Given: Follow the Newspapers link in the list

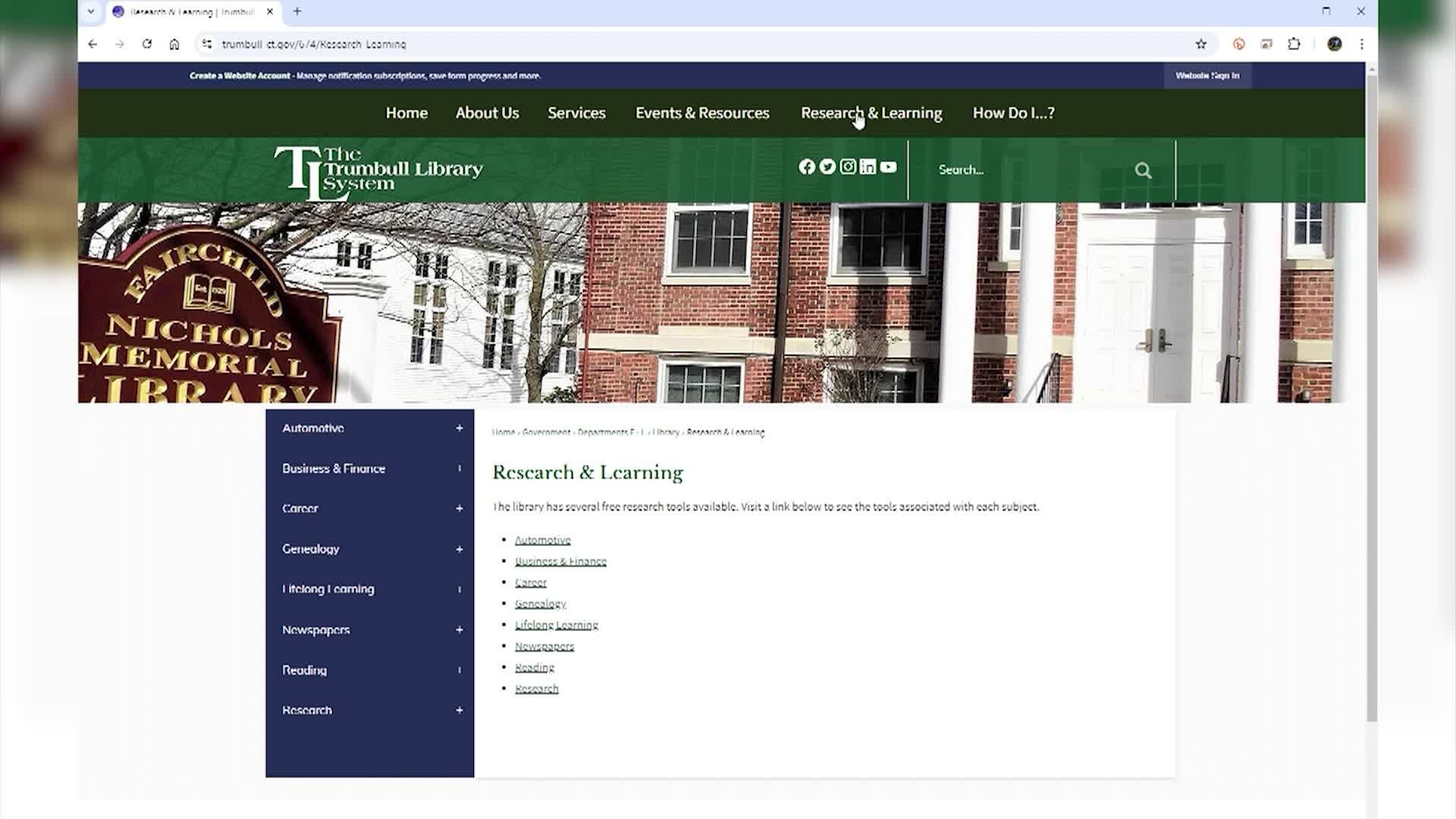Looking at the screenshot, I should point(544,646).
